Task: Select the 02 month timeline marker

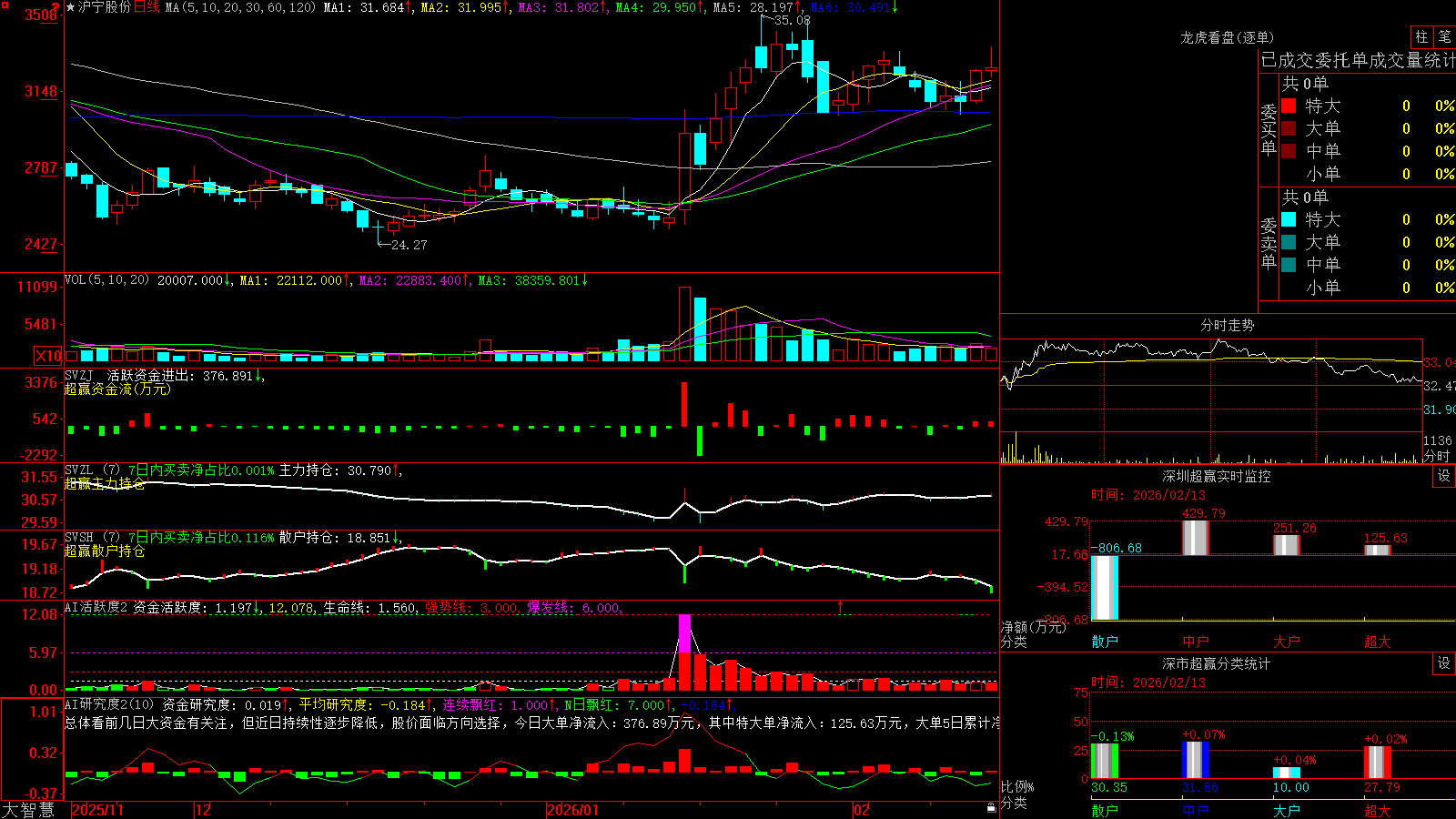Action: click(862, 810)
